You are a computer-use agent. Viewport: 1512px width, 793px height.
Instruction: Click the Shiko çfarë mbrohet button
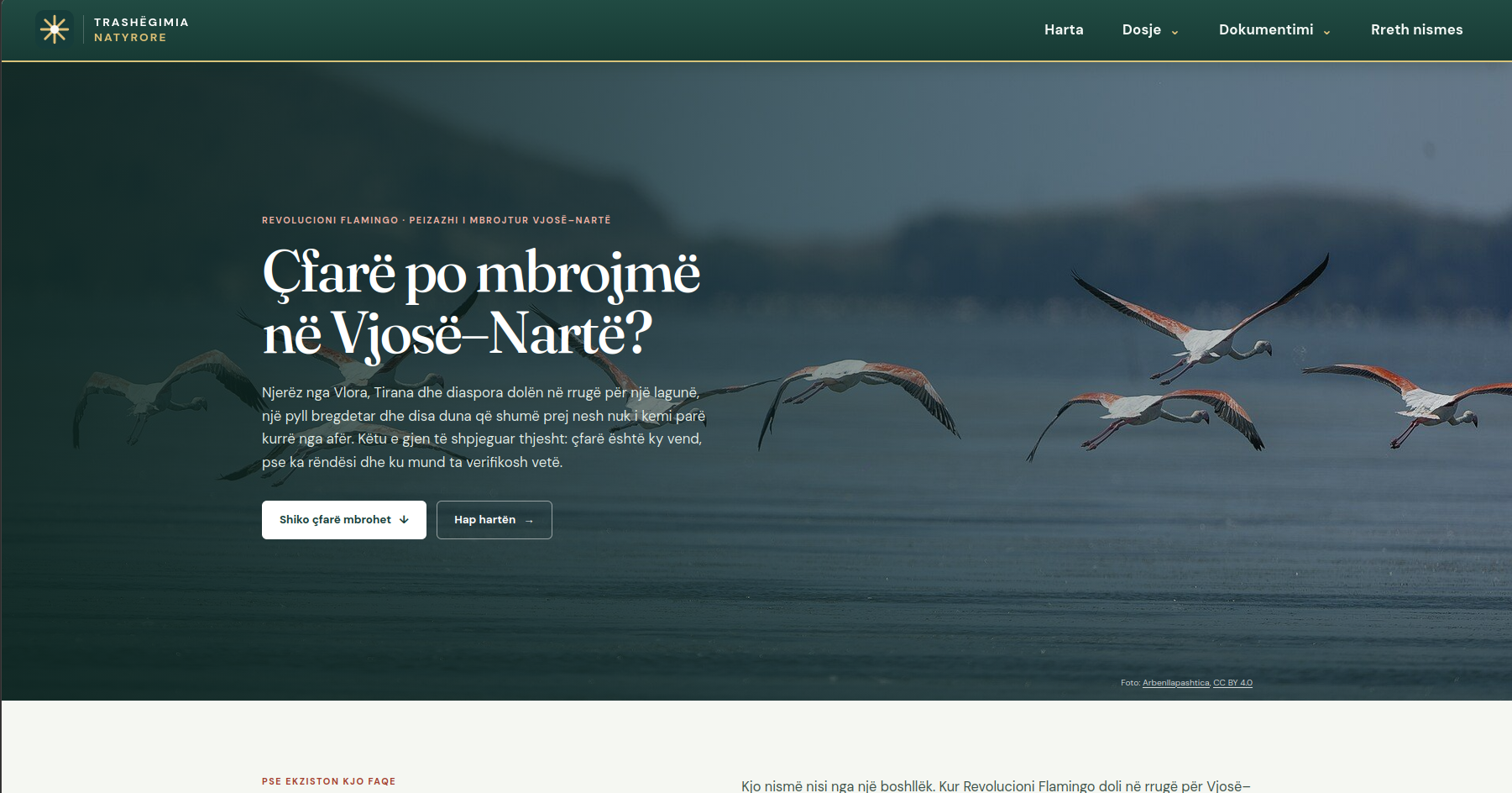click(344, 520)
